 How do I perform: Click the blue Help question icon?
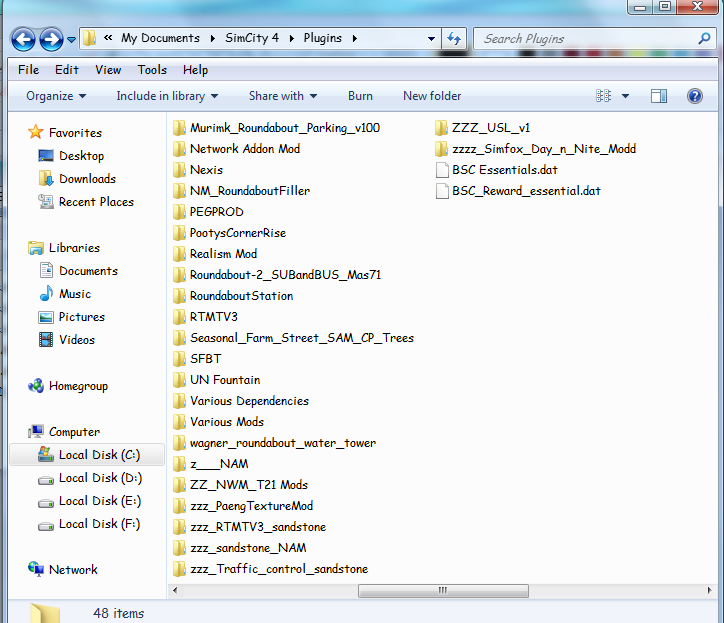pos(694,96)
